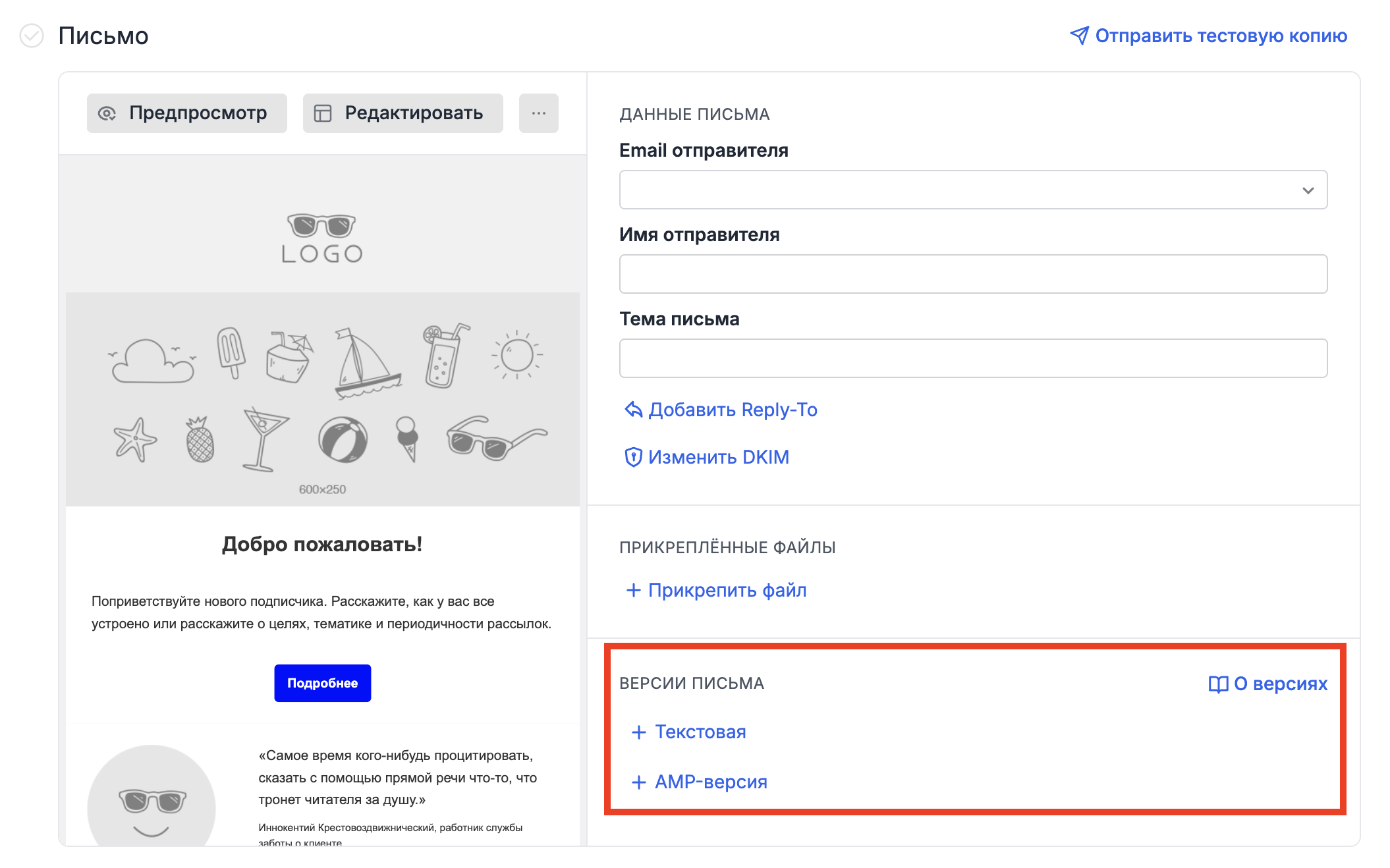Click inside Имя отправителя input
Screen dimensions: 1390x868
click(972, 274)
